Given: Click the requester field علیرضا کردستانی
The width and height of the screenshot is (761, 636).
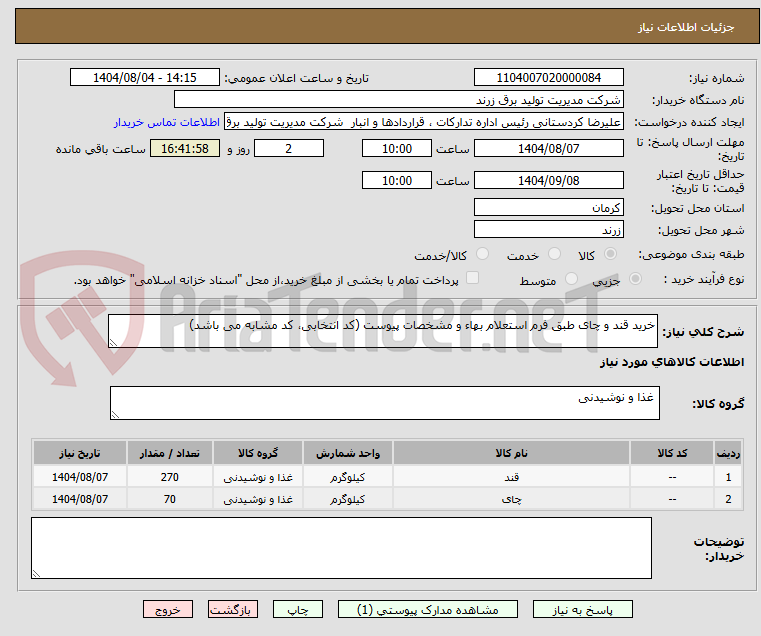Looking at the screenshot, I should point(424,122).
